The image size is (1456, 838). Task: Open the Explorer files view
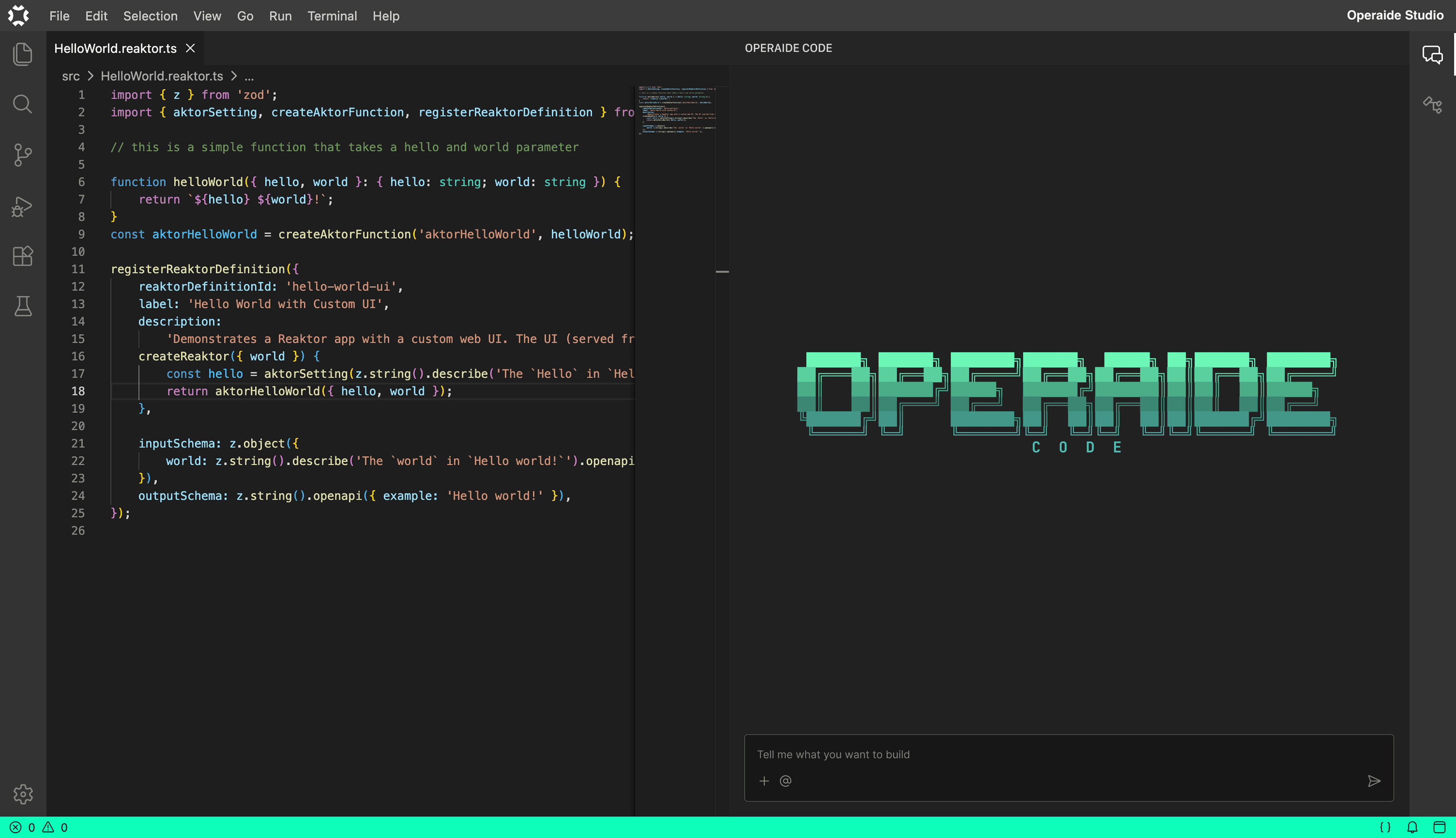[22, 54]
